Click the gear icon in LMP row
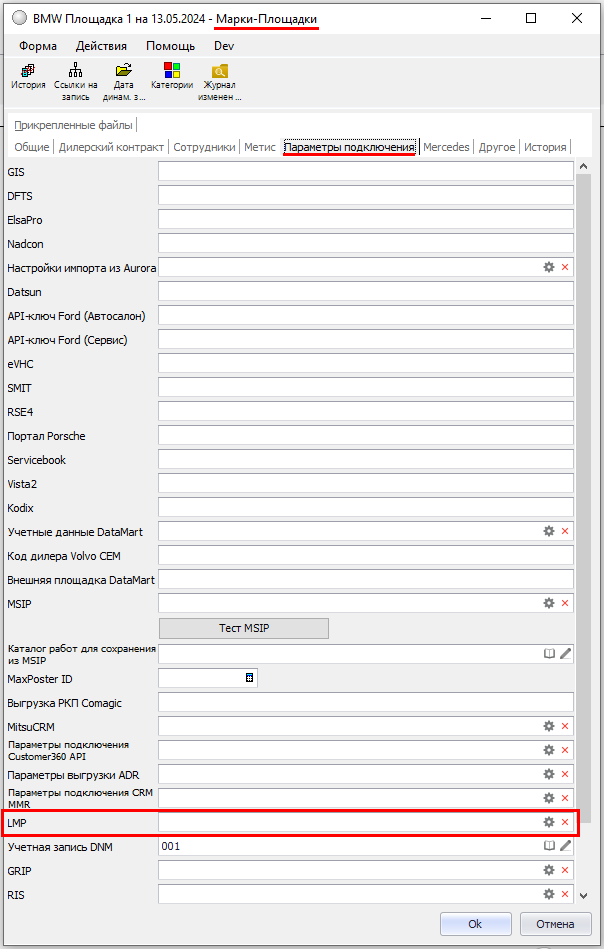 click(548, 822)
